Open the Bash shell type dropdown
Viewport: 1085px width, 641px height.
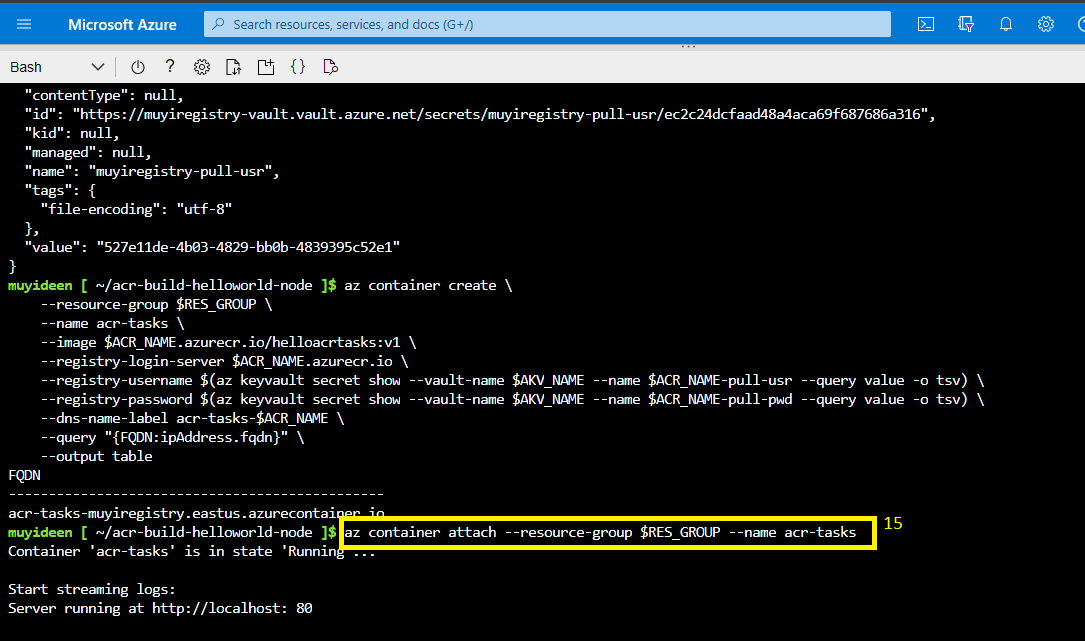coord(57,67)
